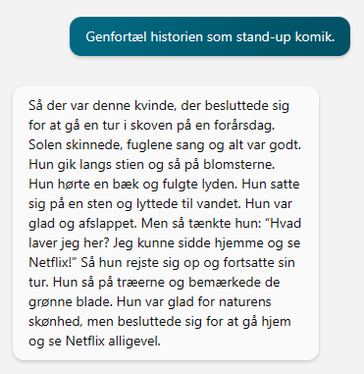
Task: Click the phrase 'fortsatte sin' in the reply
Action: tap(259, 262)
